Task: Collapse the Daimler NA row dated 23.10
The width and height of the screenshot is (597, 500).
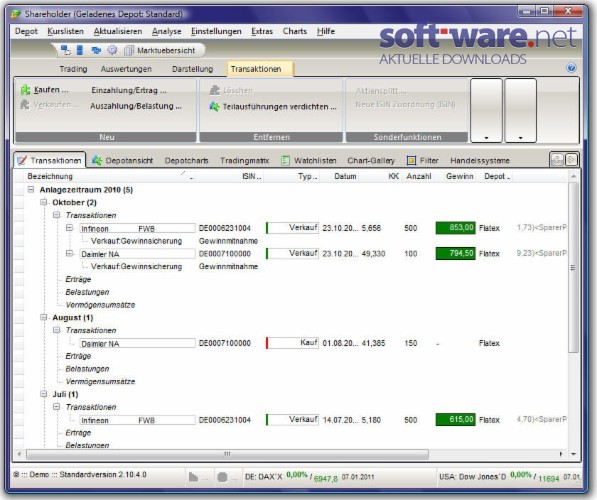Action: point(69,253)
